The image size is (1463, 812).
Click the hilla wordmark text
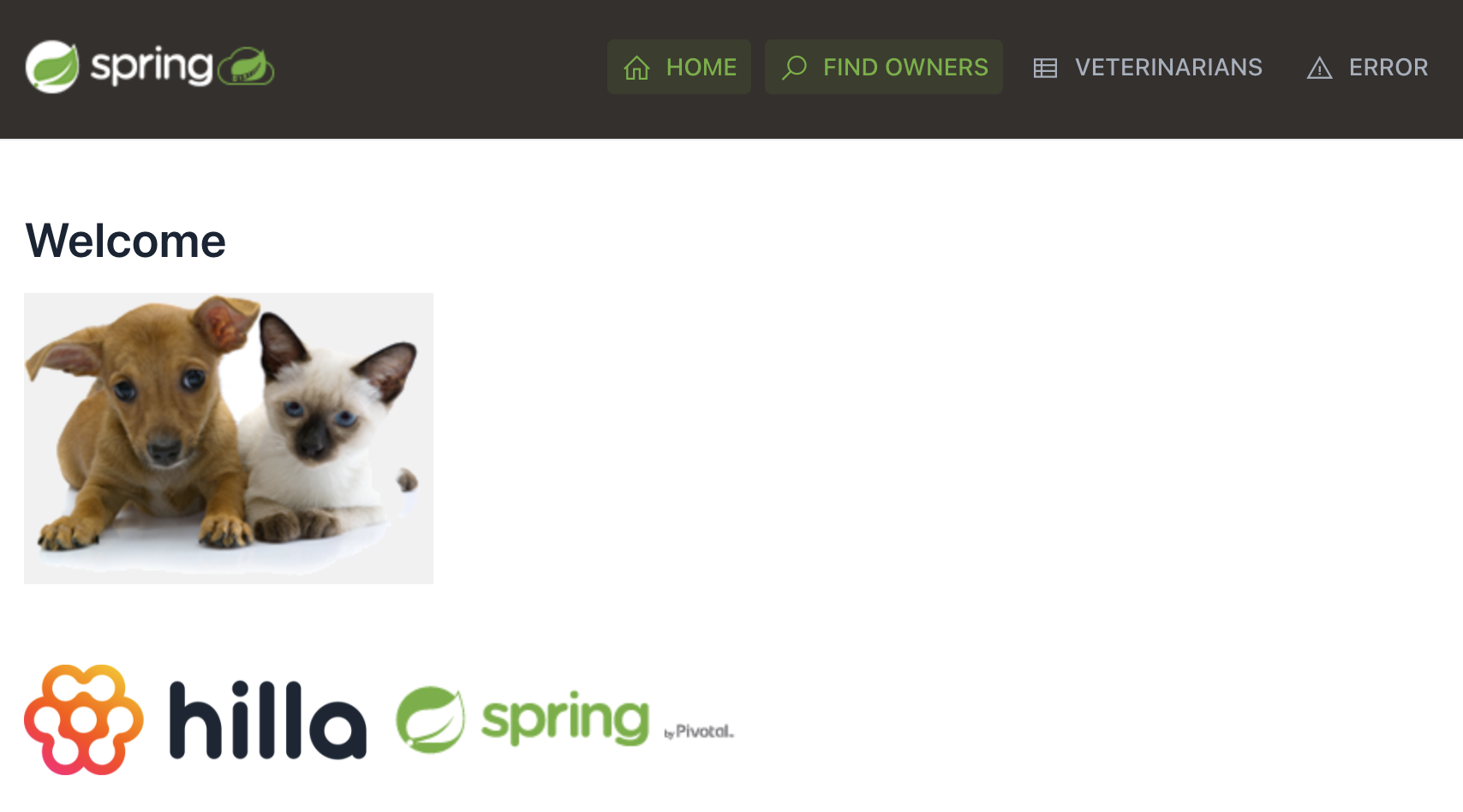click(x=268, y=719)
